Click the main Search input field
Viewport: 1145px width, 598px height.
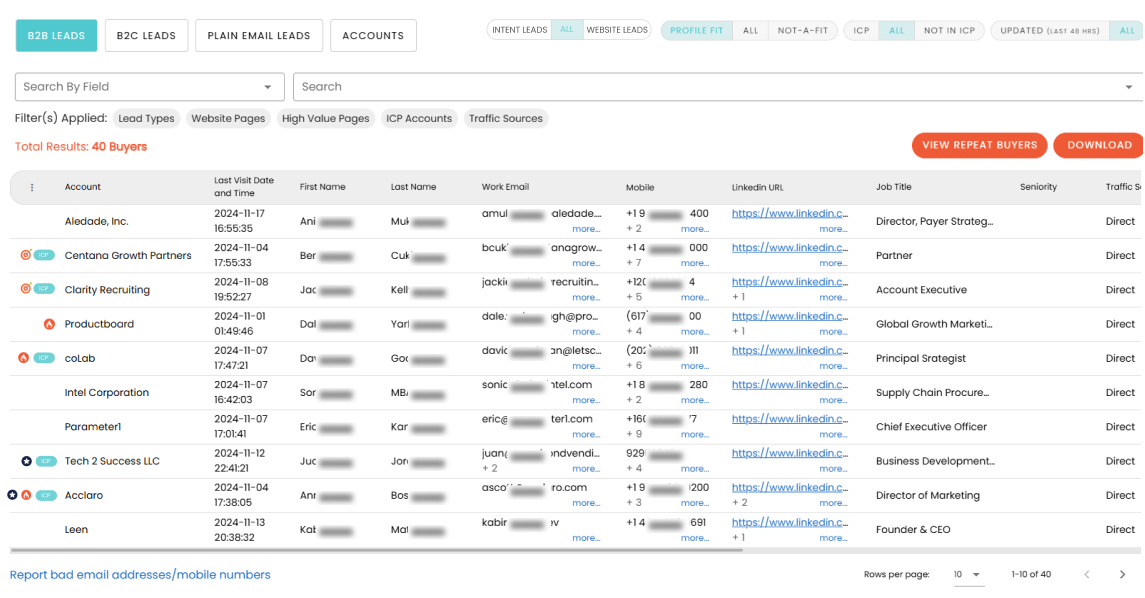(710, 87)
